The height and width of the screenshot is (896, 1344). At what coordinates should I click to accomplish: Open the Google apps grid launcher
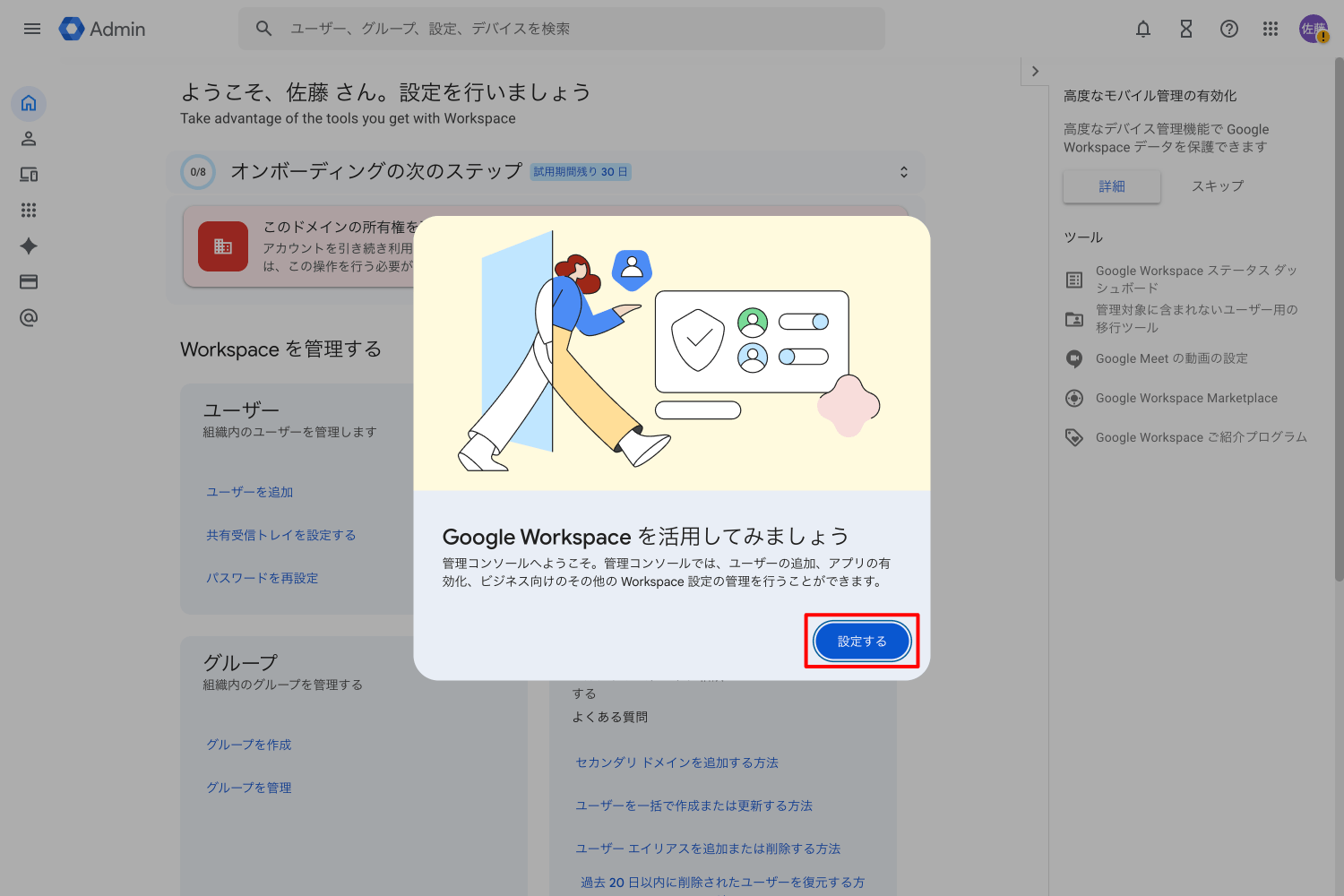pos(1270,29)
